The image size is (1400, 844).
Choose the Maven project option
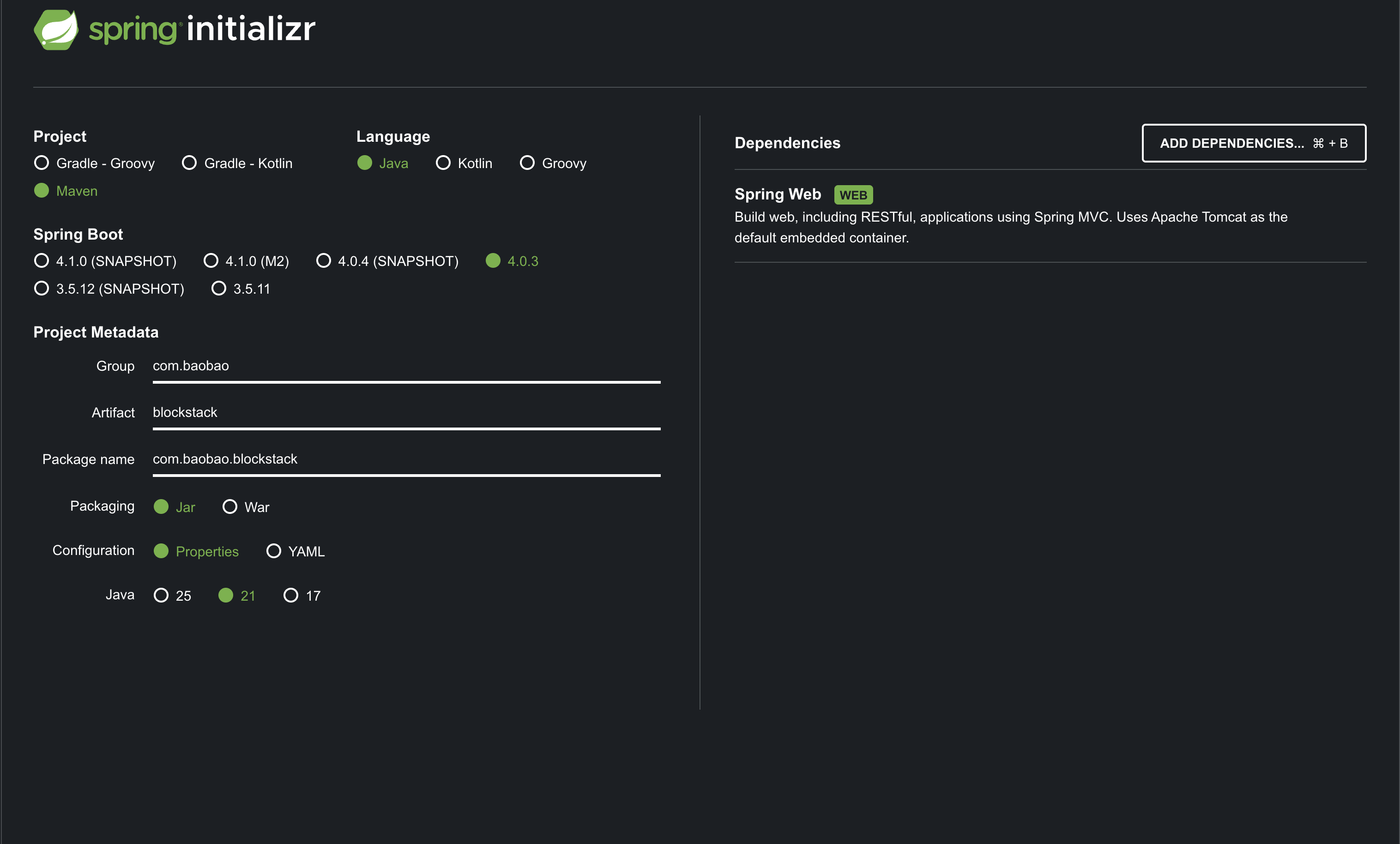[66, 191]
